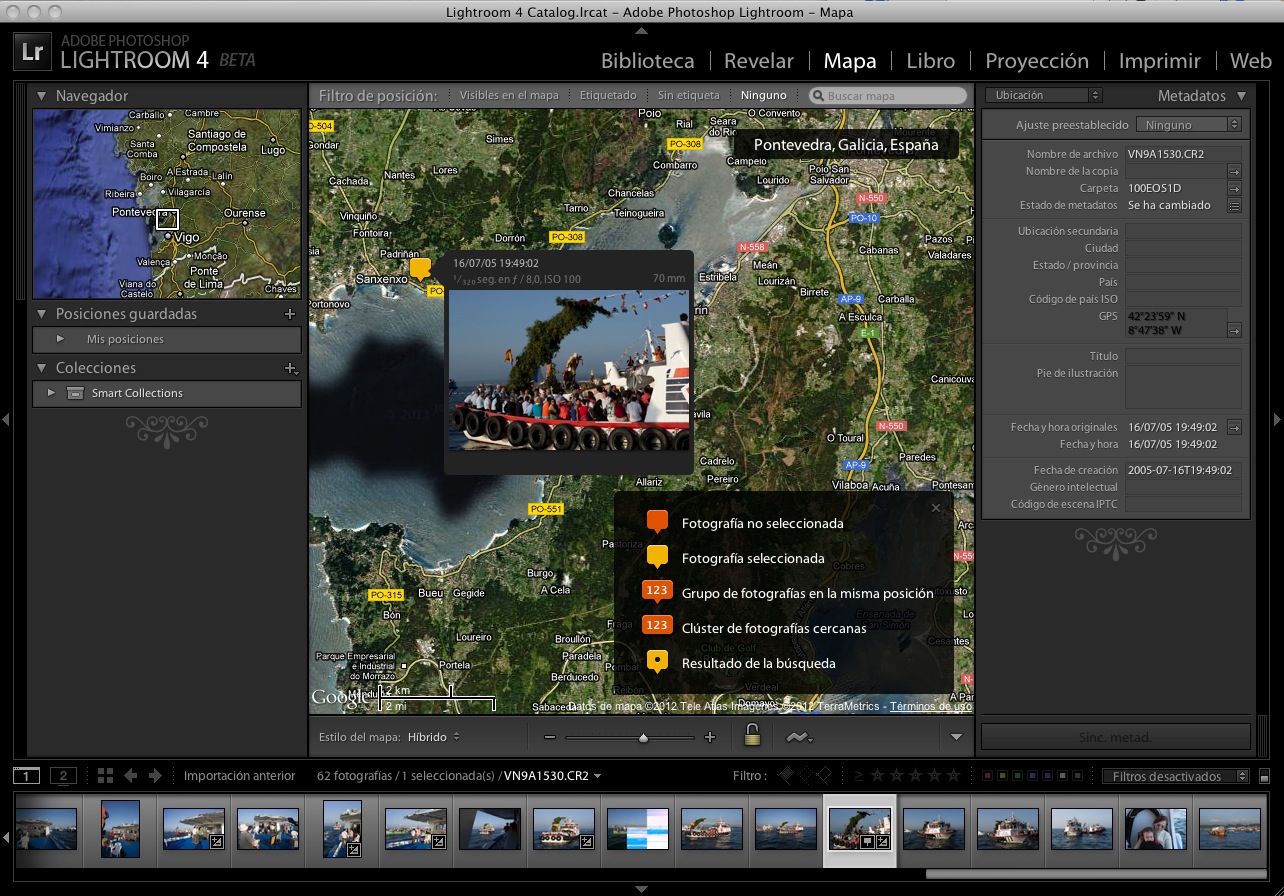Toggle the lock markers padlock icon
Image resolution: width=1284 pixels, height=896 pixels.
pyautogui.click(x=752, y=736)
